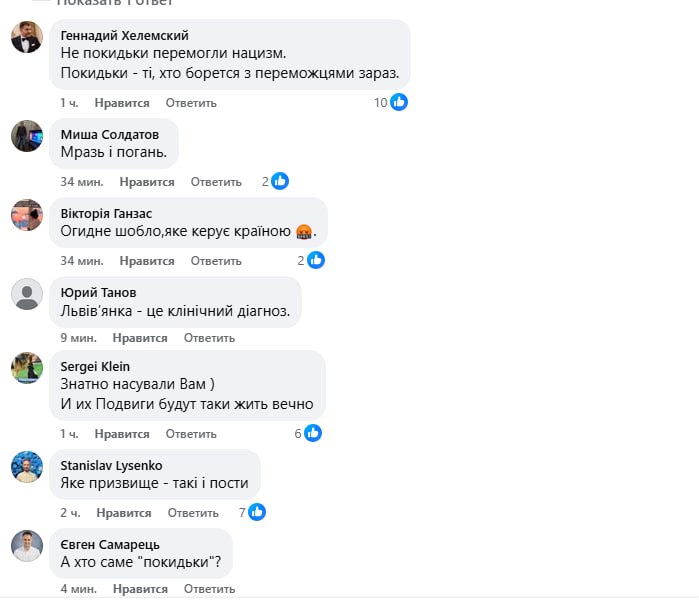The image size is (699, 602).
Task: Like Sergei Klein's comment via Нравится
Action: 122,434
